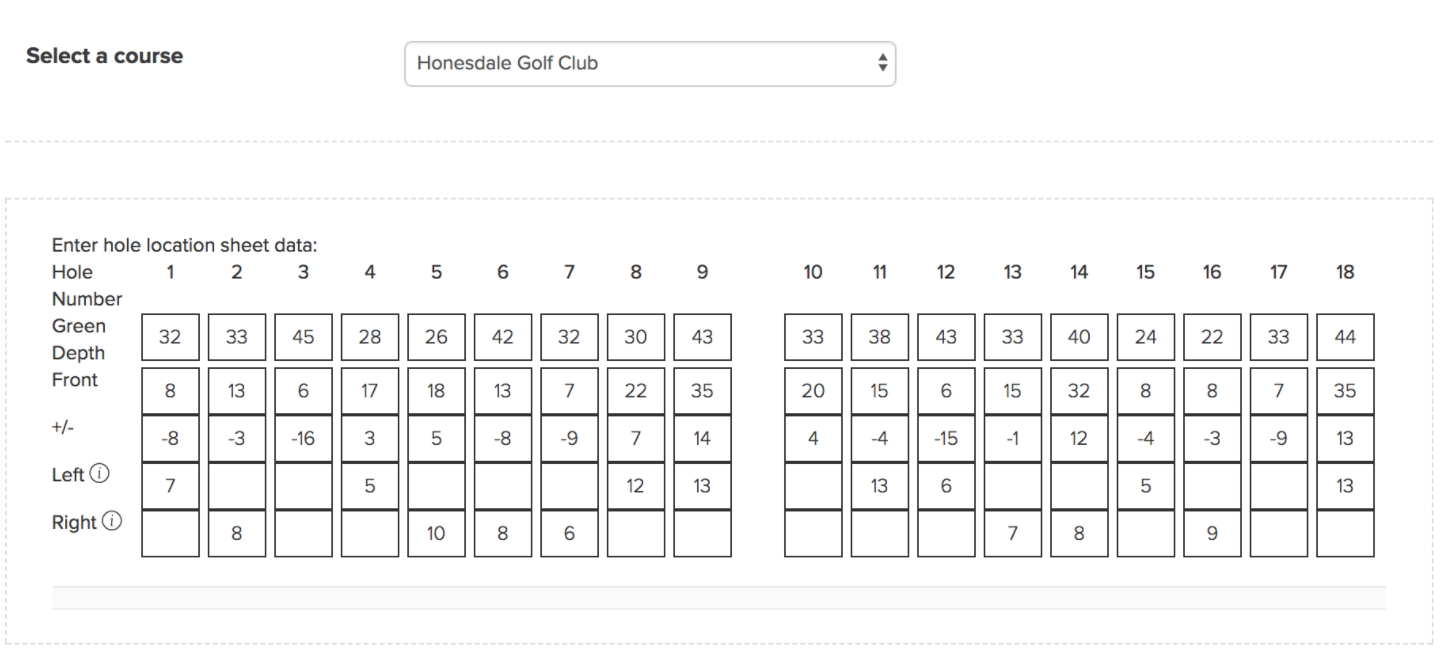Select the Right field for hole 13
The image size is (1444, 654).
(1013, 533)
